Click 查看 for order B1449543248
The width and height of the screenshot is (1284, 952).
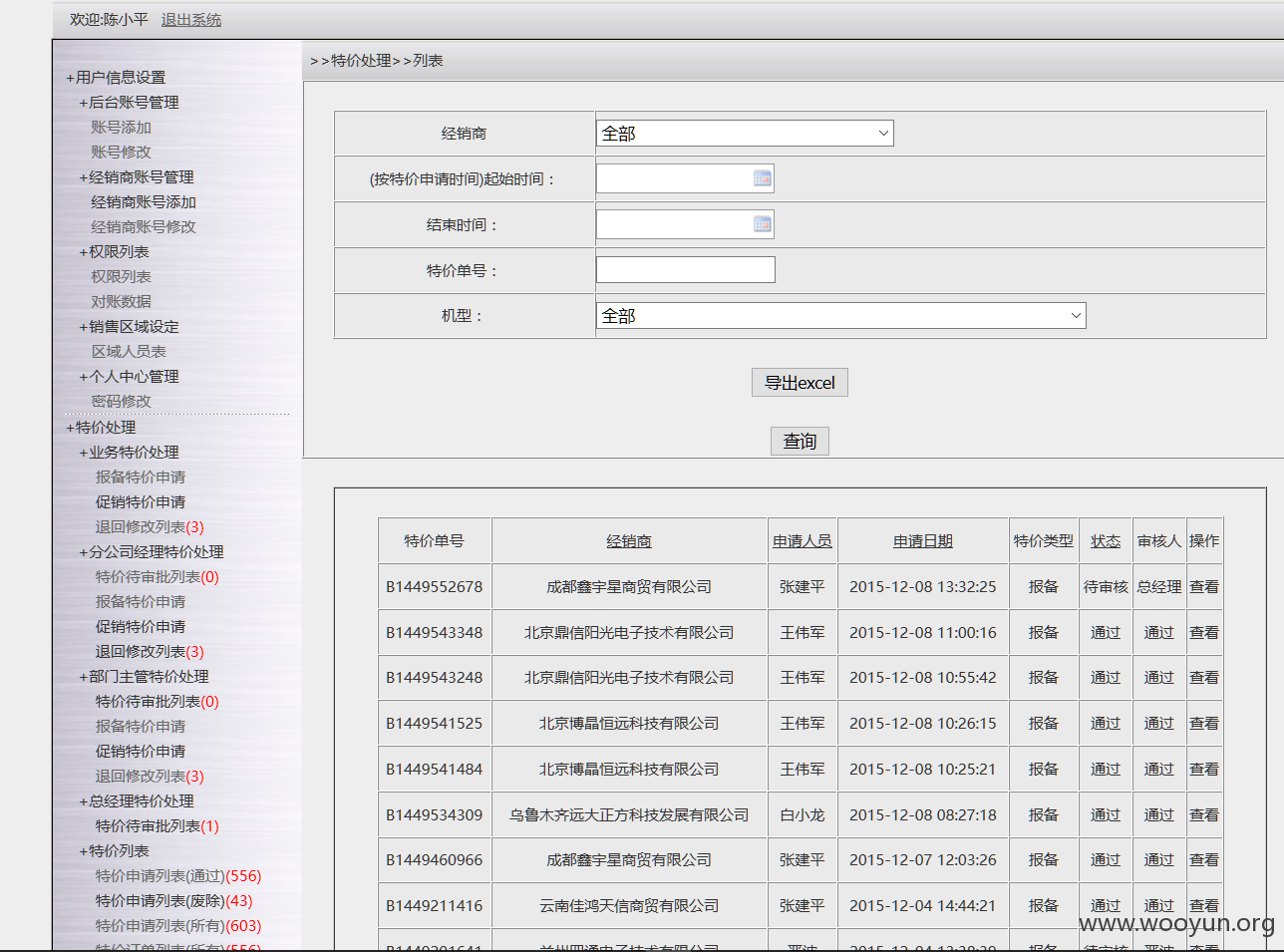tap(1204, 678)
